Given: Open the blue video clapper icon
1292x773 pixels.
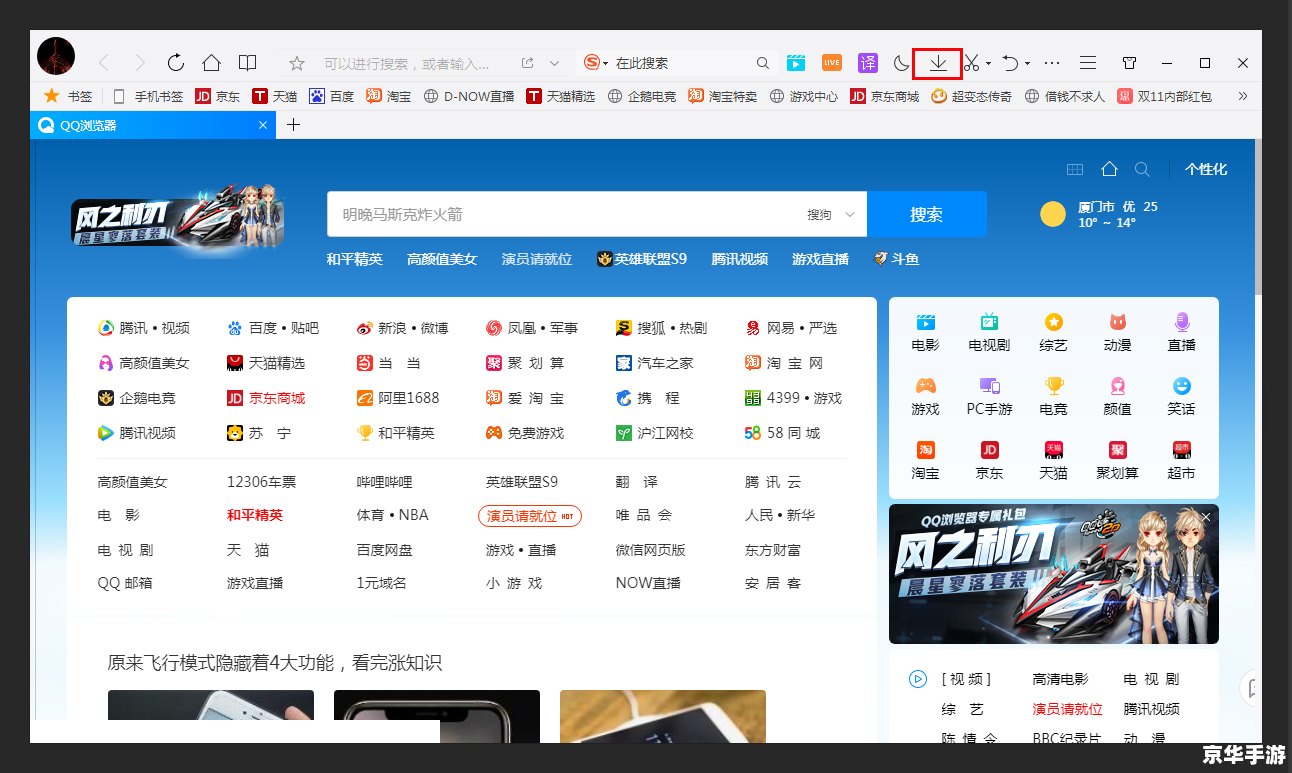Looking at the screenshot, I should (795, 63).
